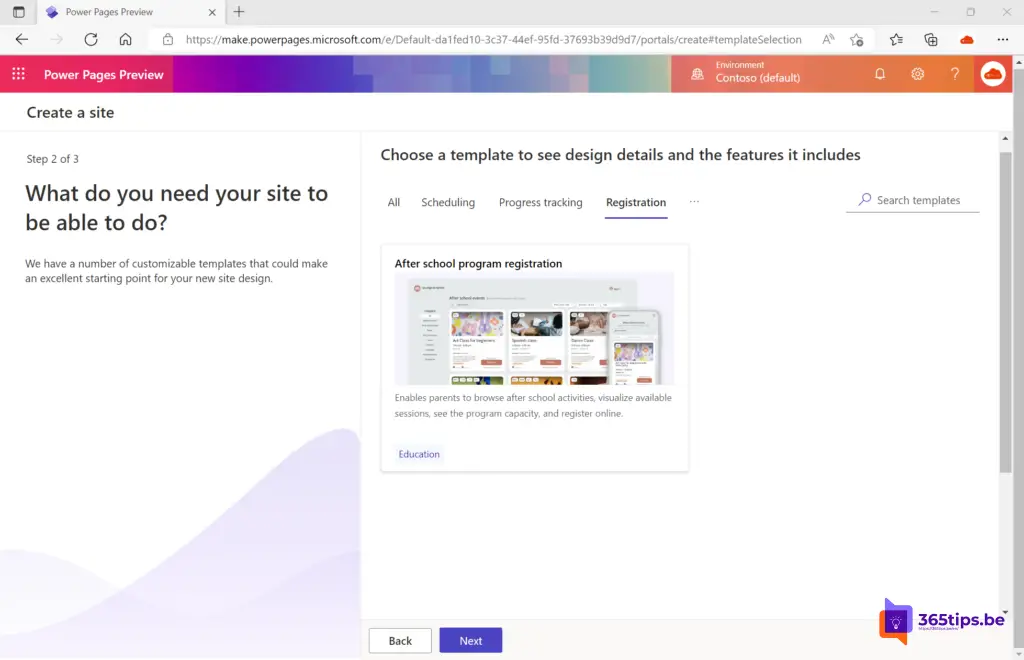Open the account profile avatar

point(993,74)
